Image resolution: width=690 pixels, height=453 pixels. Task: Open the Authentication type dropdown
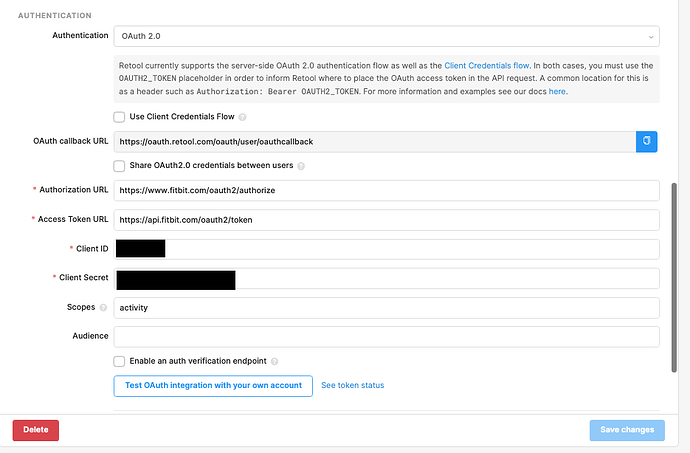tap(386, 36)
